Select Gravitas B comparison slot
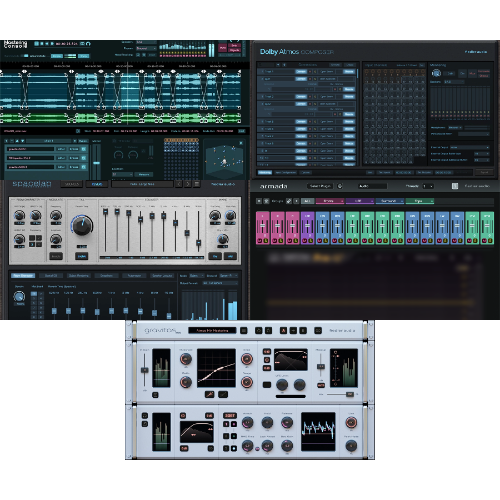 303,330
